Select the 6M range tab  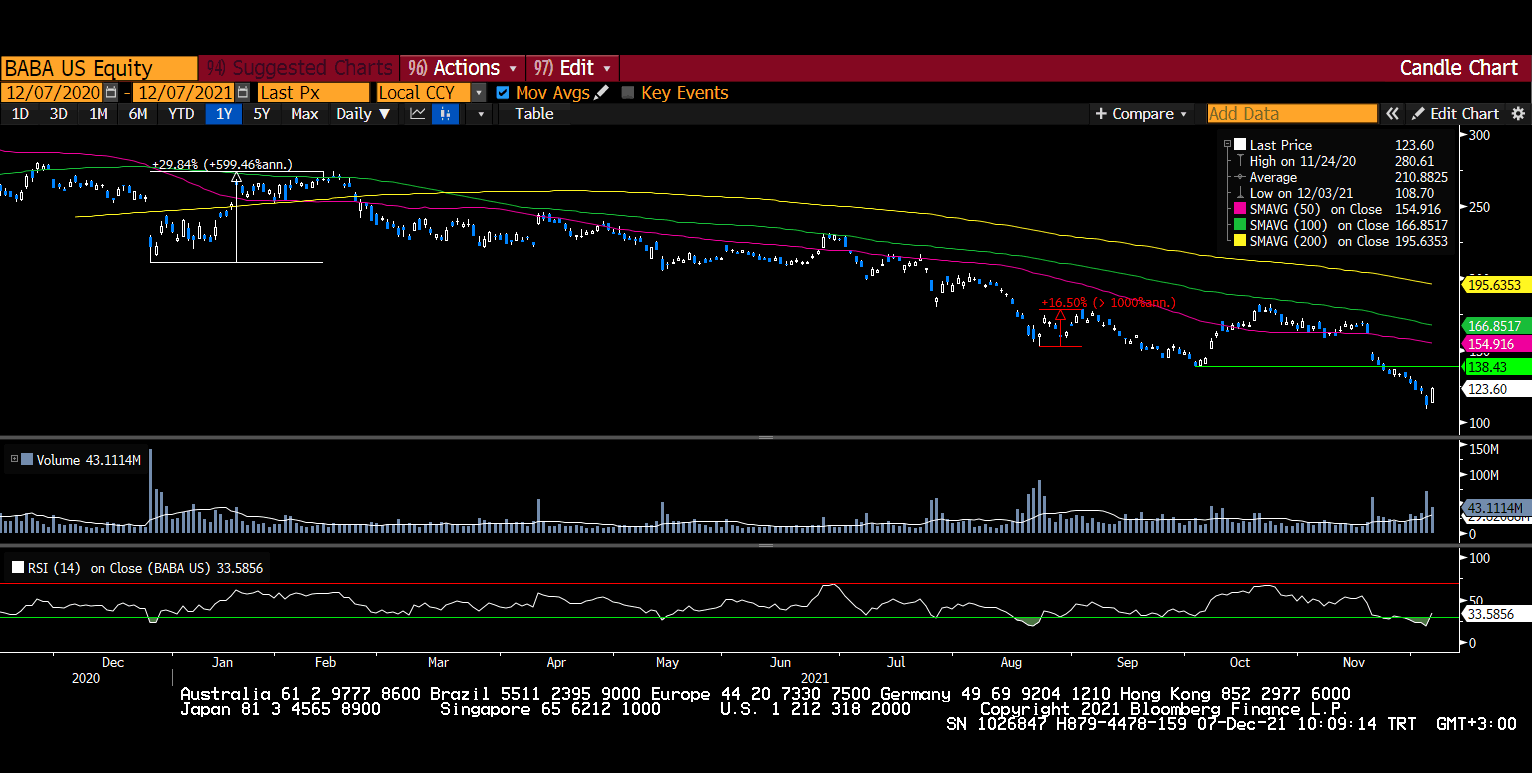pyautogui.click(x=138, y=114)
